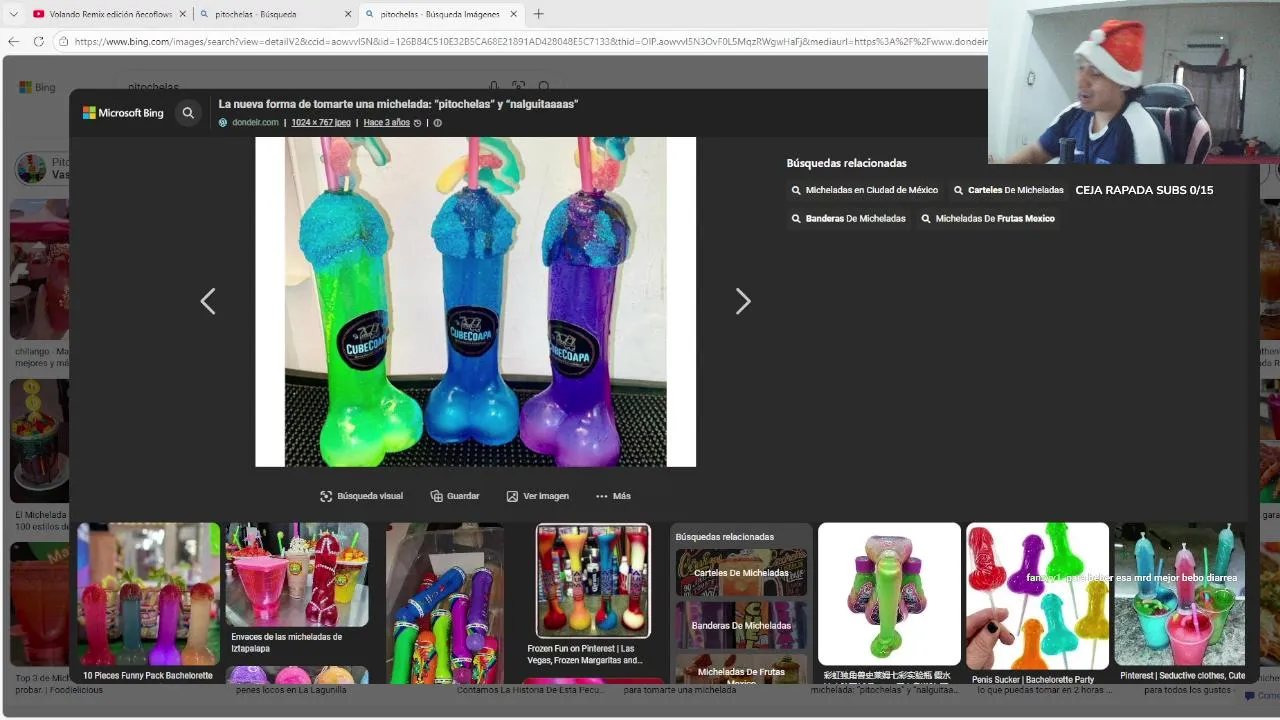Image resolution: width=1280 pixels, height=720 pixels.
Task: Click the main pitochelas photo in the viewer
Action: coord(475,301)
